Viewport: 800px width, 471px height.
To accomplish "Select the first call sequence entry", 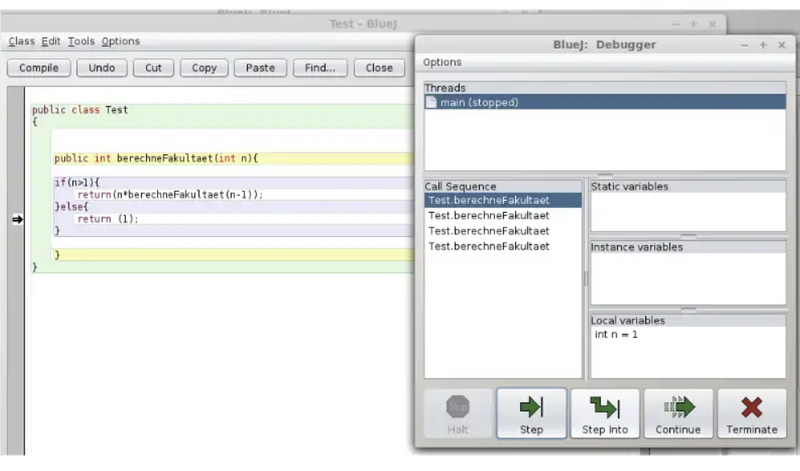I will [488, 200].
